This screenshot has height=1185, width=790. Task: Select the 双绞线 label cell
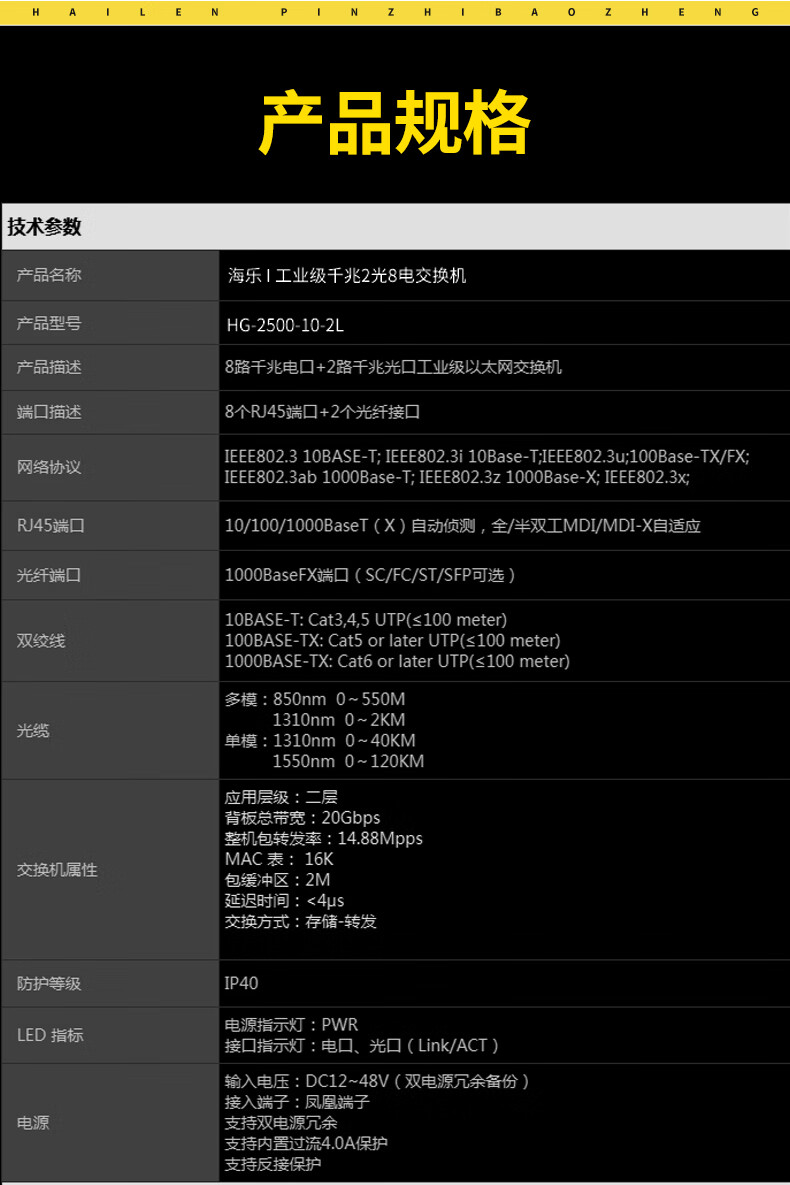coord(110,641)
